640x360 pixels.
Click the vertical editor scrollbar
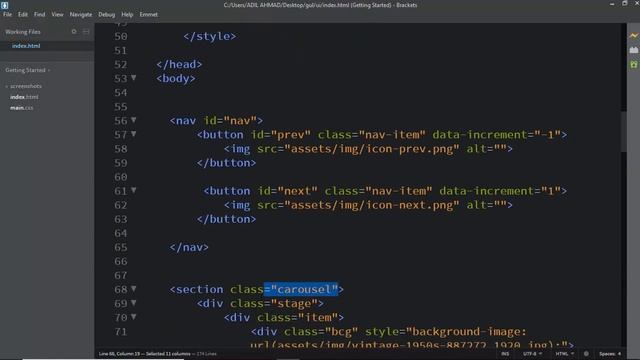point(624,131)
